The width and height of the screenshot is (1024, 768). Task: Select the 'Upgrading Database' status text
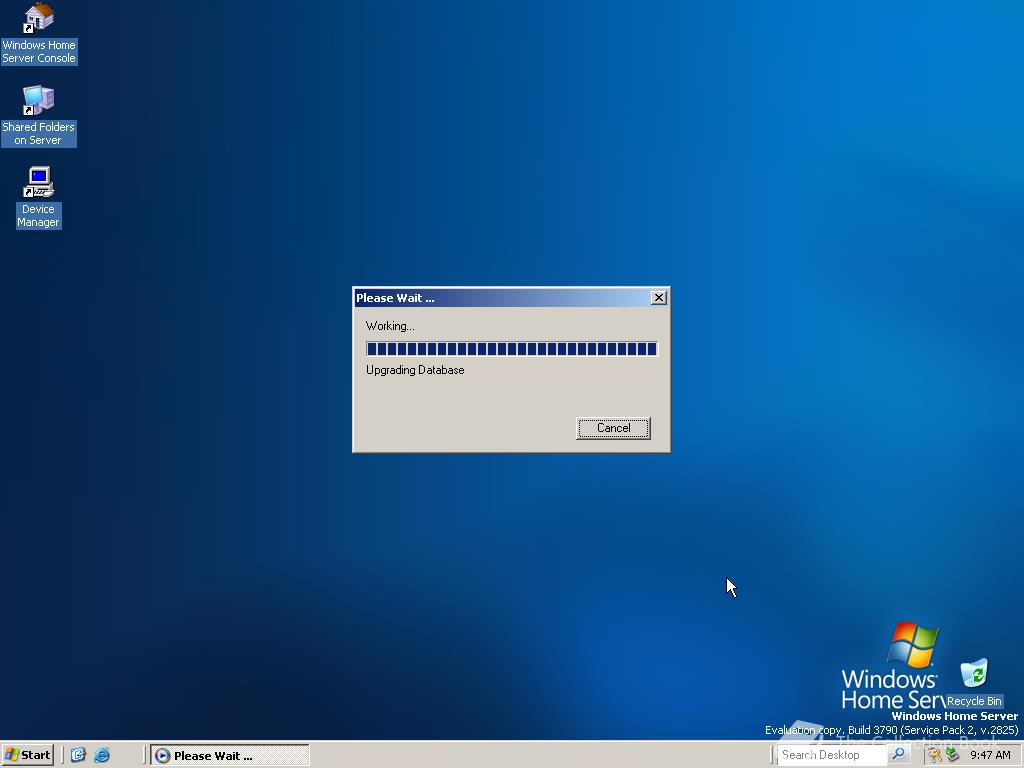[415, 370]
